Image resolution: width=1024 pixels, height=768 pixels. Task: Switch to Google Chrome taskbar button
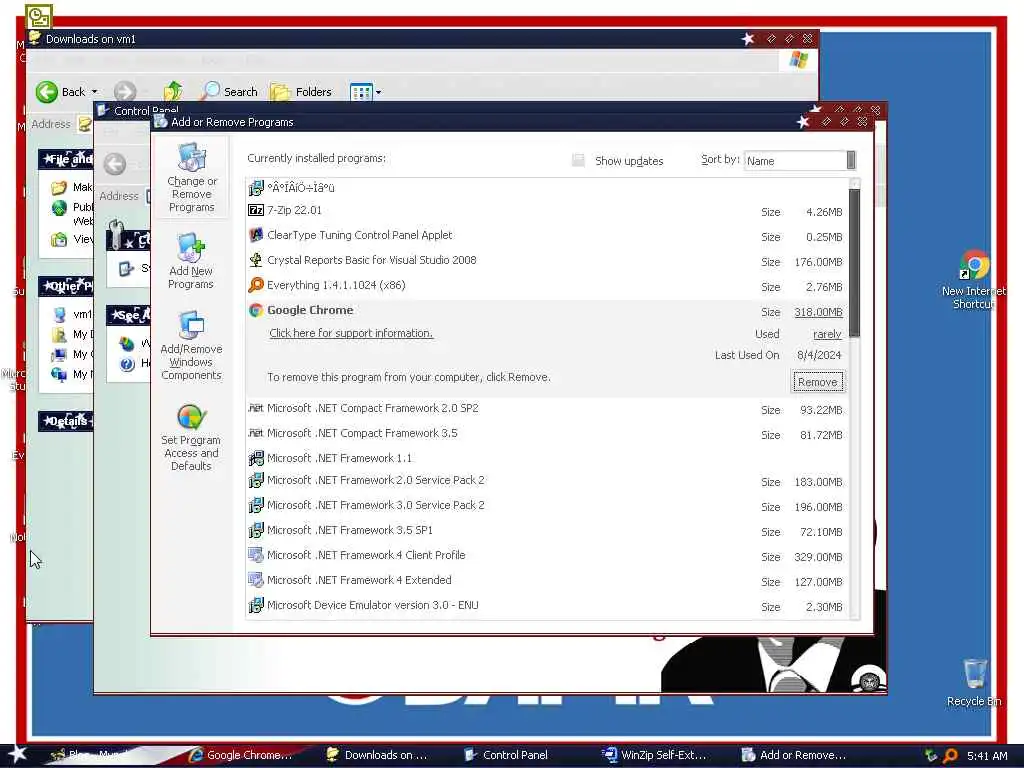pos(242,756)
